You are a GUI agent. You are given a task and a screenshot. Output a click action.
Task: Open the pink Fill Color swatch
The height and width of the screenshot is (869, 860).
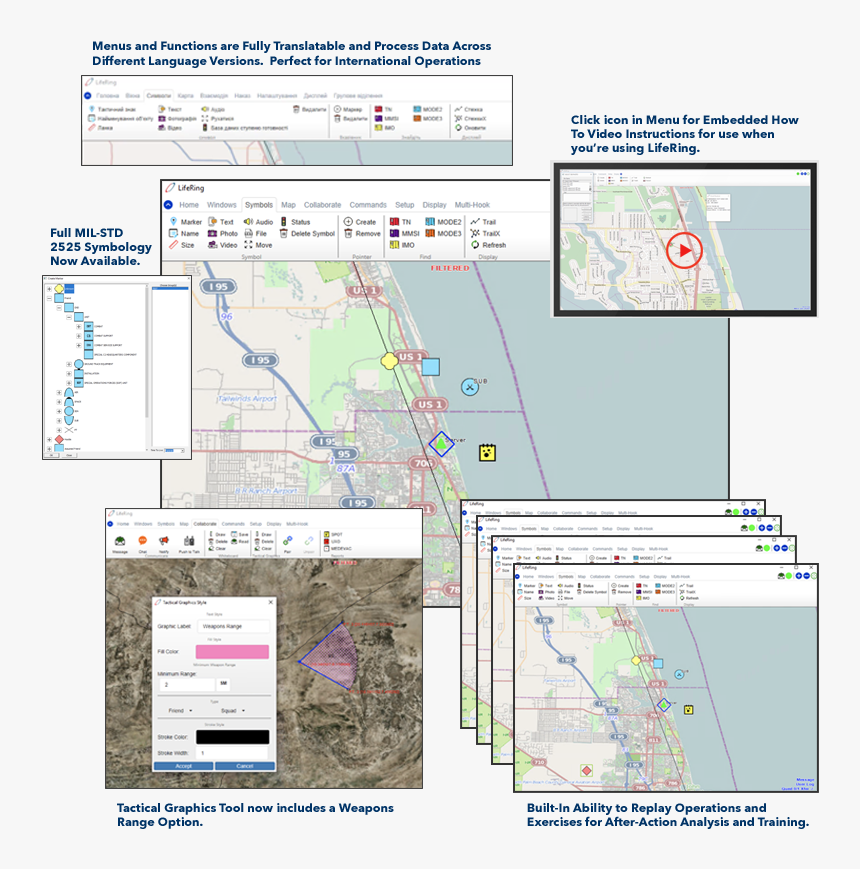pos(232,651)
